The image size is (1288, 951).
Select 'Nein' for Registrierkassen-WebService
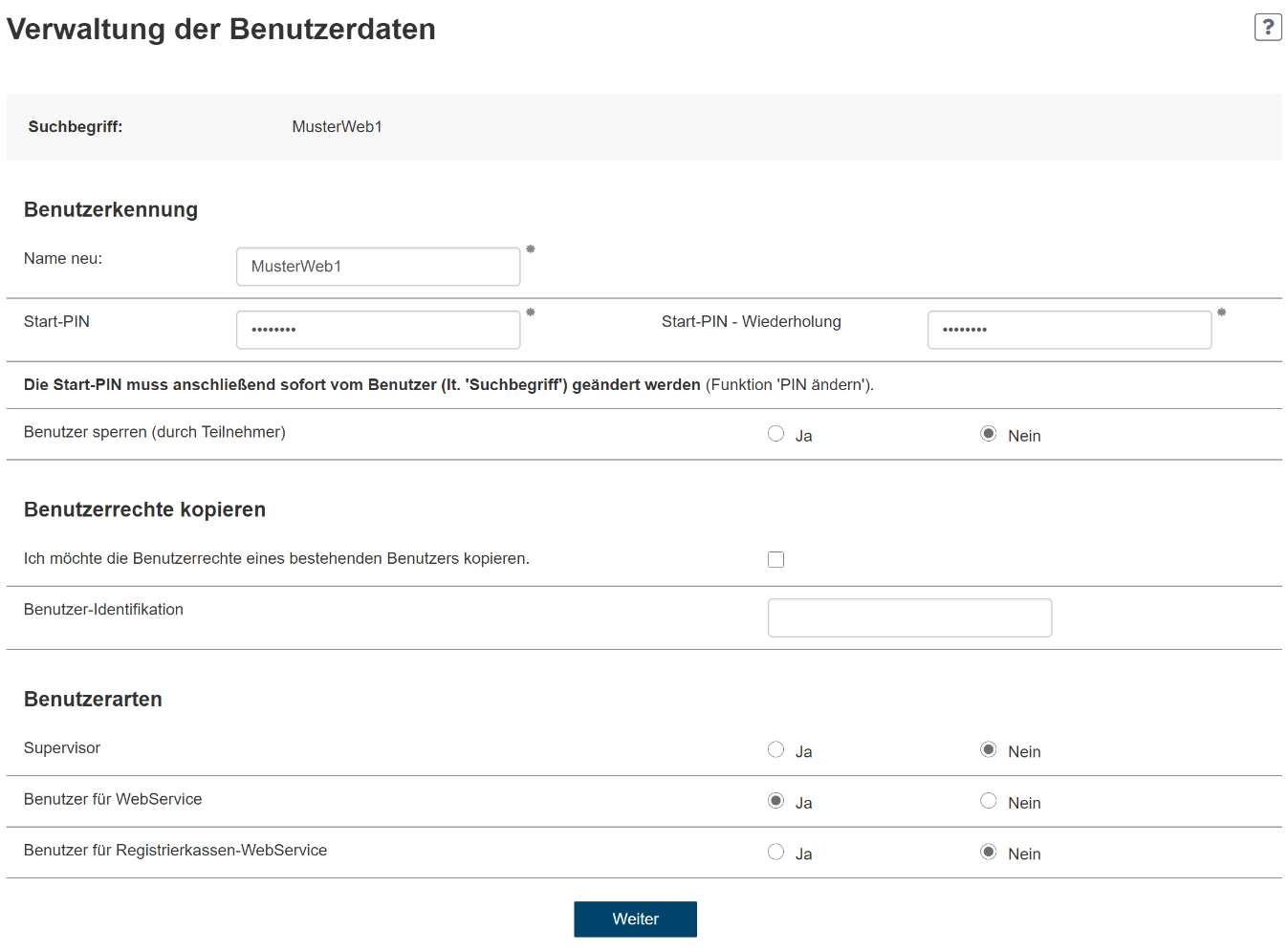(x=988, y=852)
